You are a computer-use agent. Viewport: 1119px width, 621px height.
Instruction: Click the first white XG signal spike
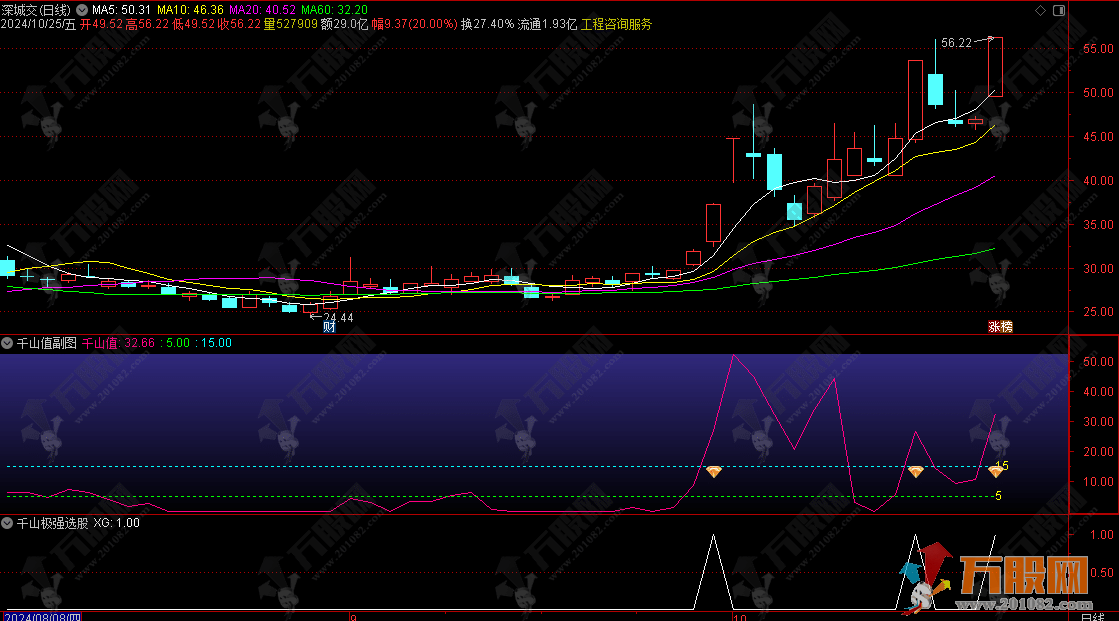(714, 572)
